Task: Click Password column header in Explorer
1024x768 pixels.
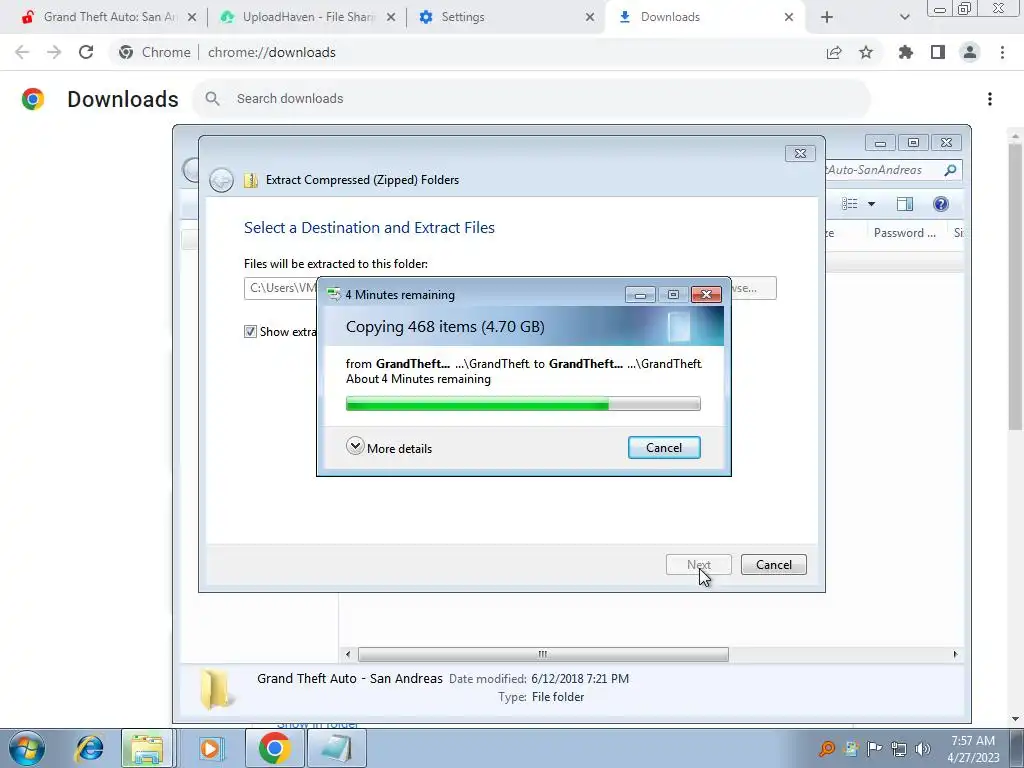Action: click(905, 232)
